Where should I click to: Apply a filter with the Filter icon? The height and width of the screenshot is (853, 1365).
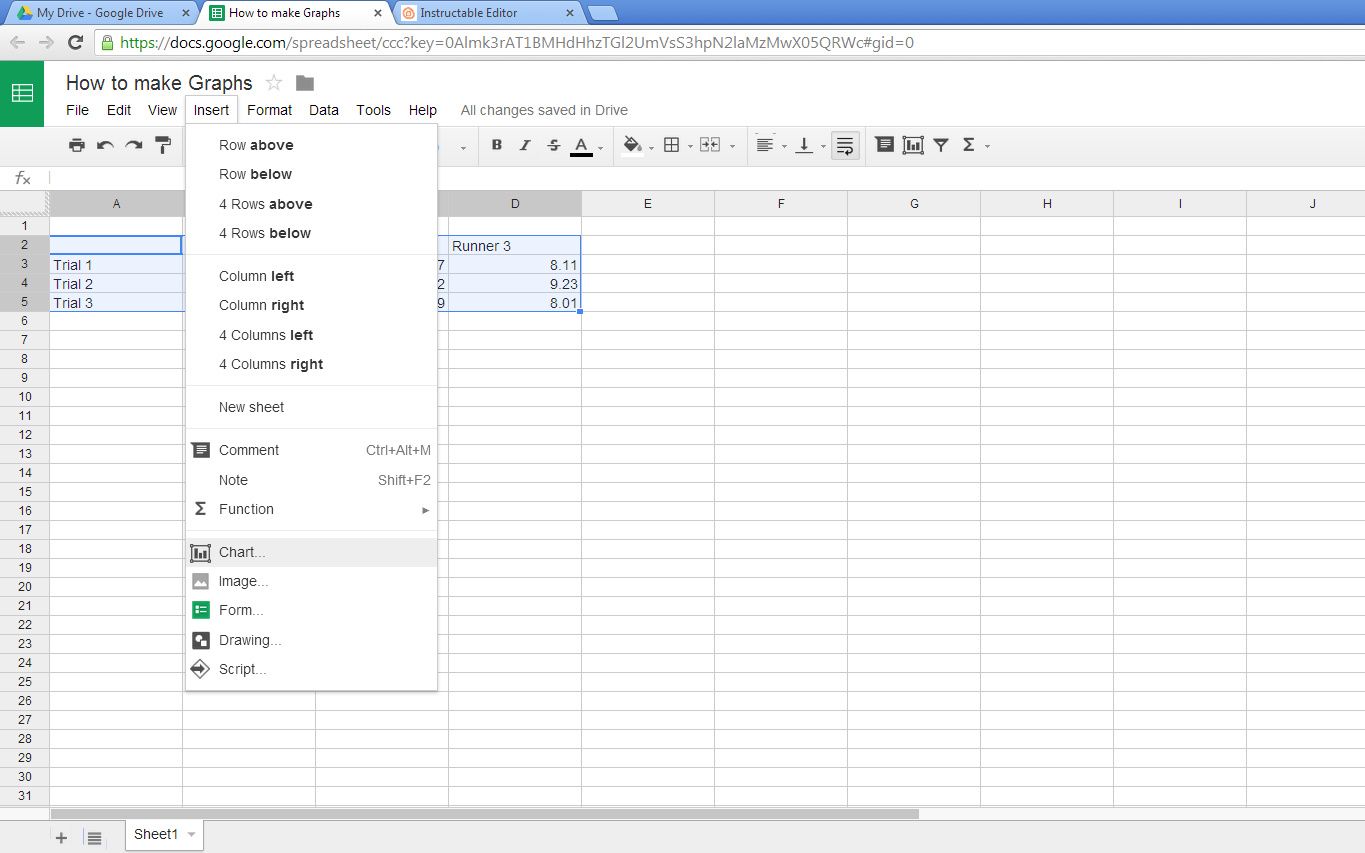pyautogui.click(x=940, y=145)
